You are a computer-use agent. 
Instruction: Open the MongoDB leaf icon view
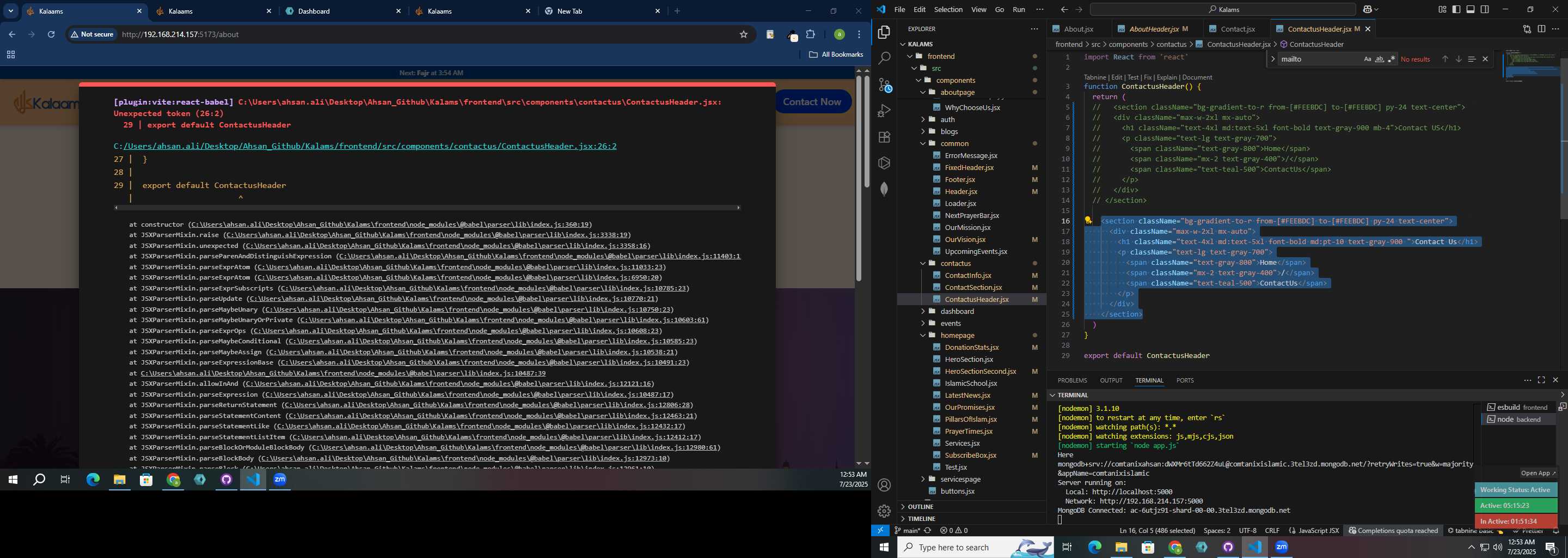coord(884,189)
